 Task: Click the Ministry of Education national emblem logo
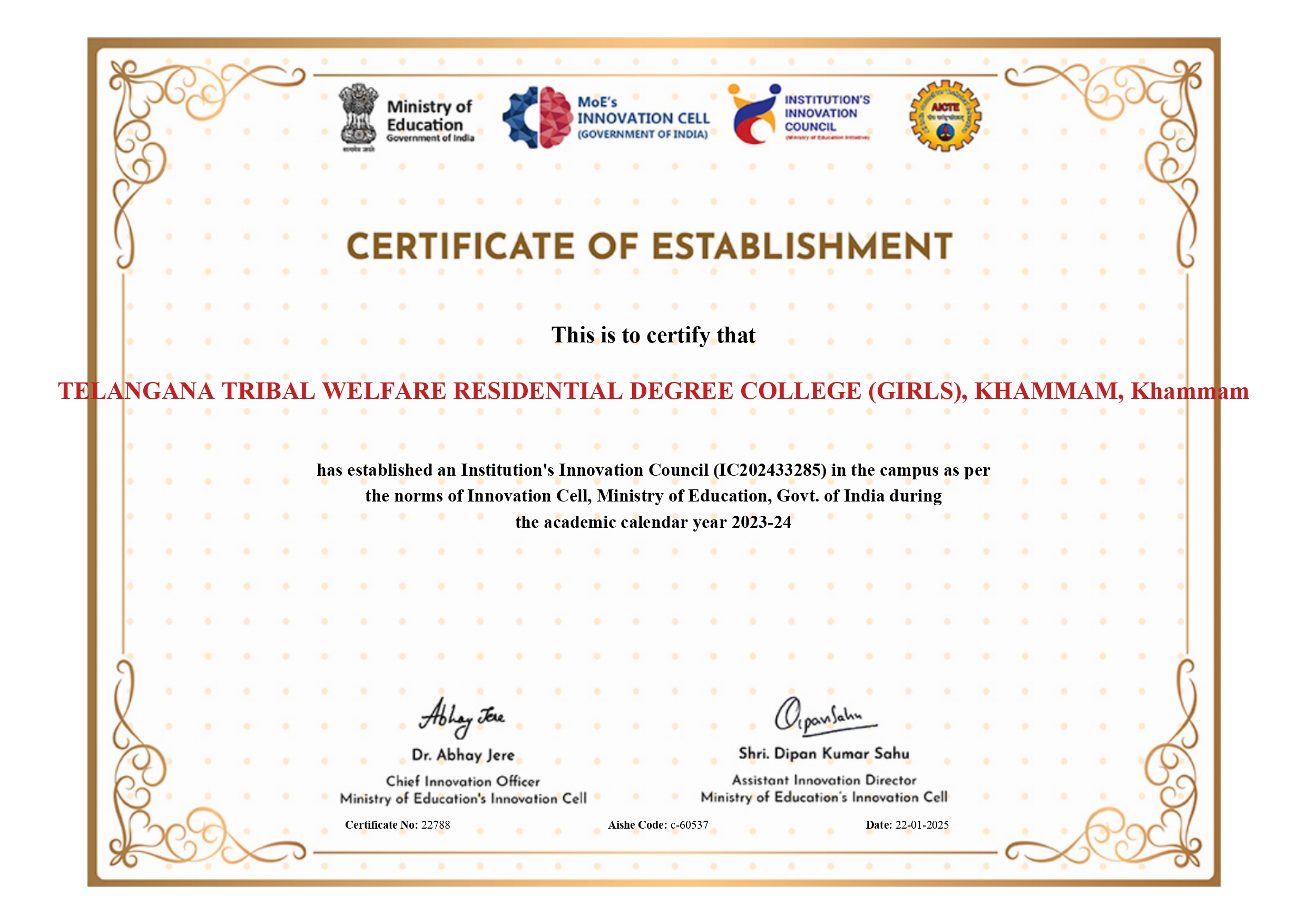(359, 117)
